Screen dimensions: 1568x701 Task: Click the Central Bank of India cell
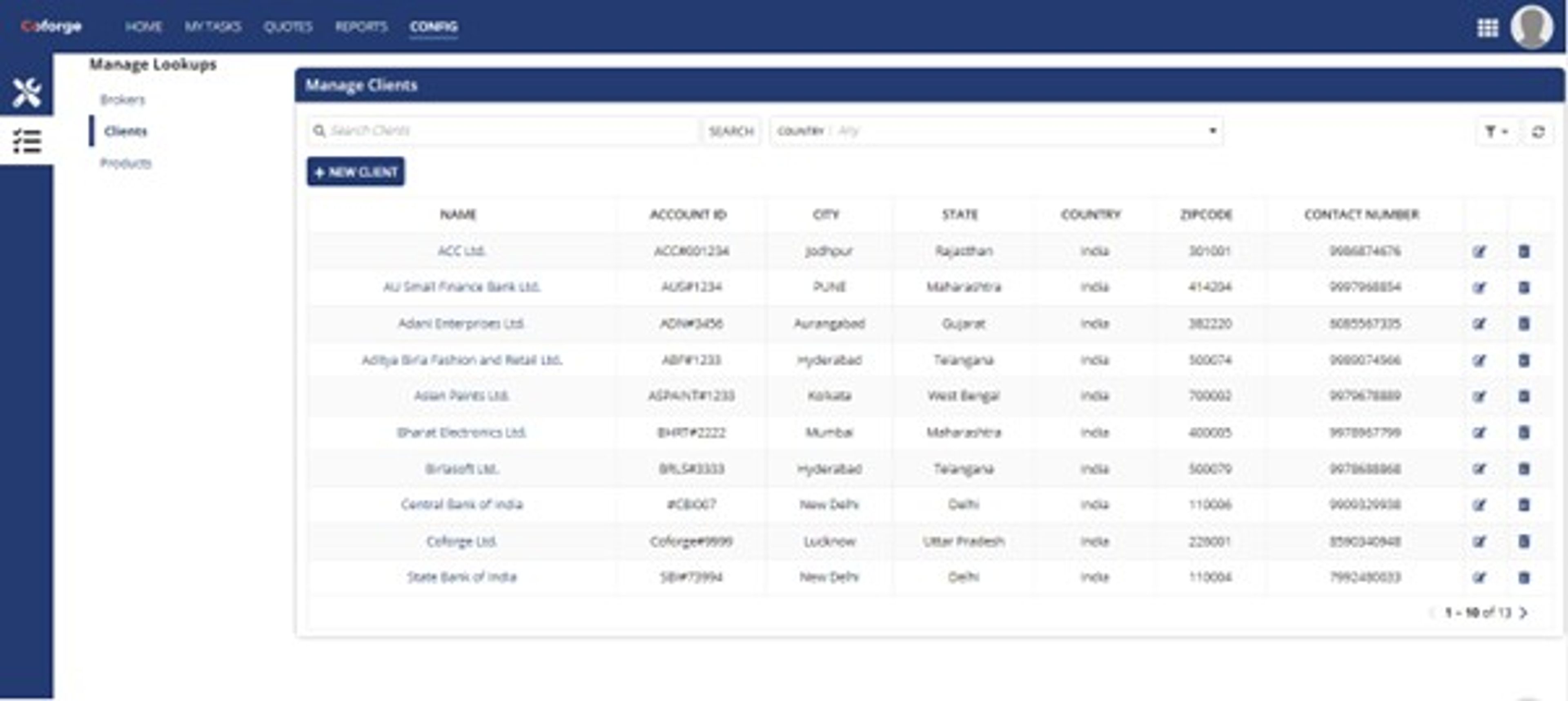click(x=461, y=504)
